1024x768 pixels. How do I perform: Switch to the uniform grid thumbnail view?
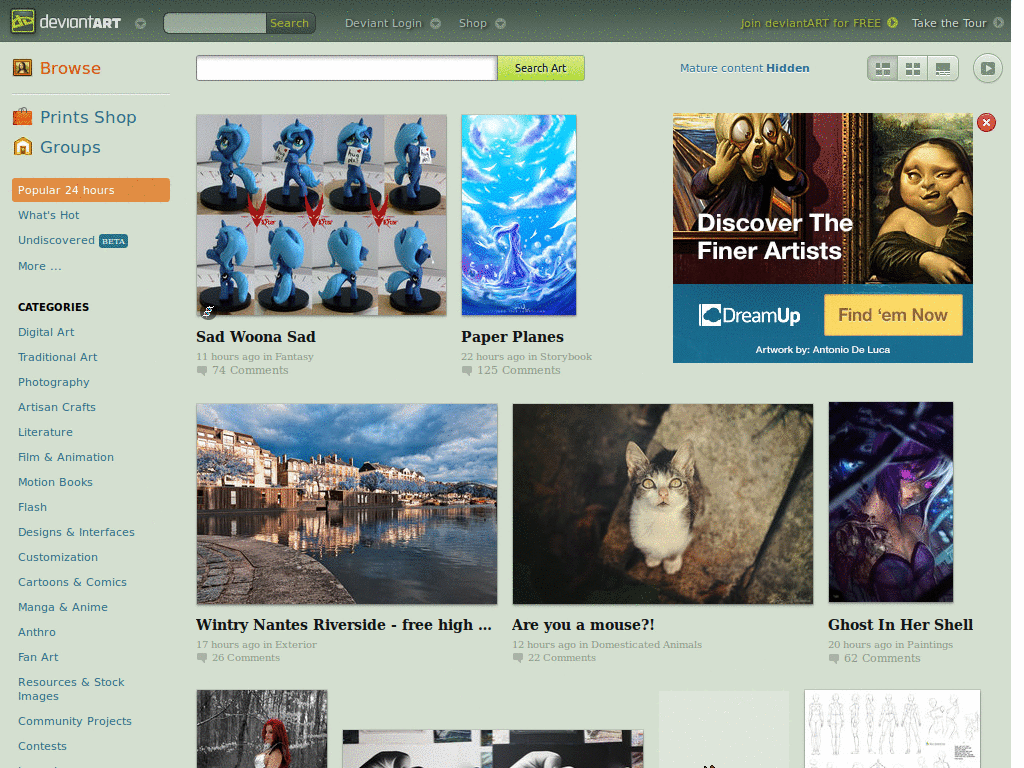click(912, 69)
